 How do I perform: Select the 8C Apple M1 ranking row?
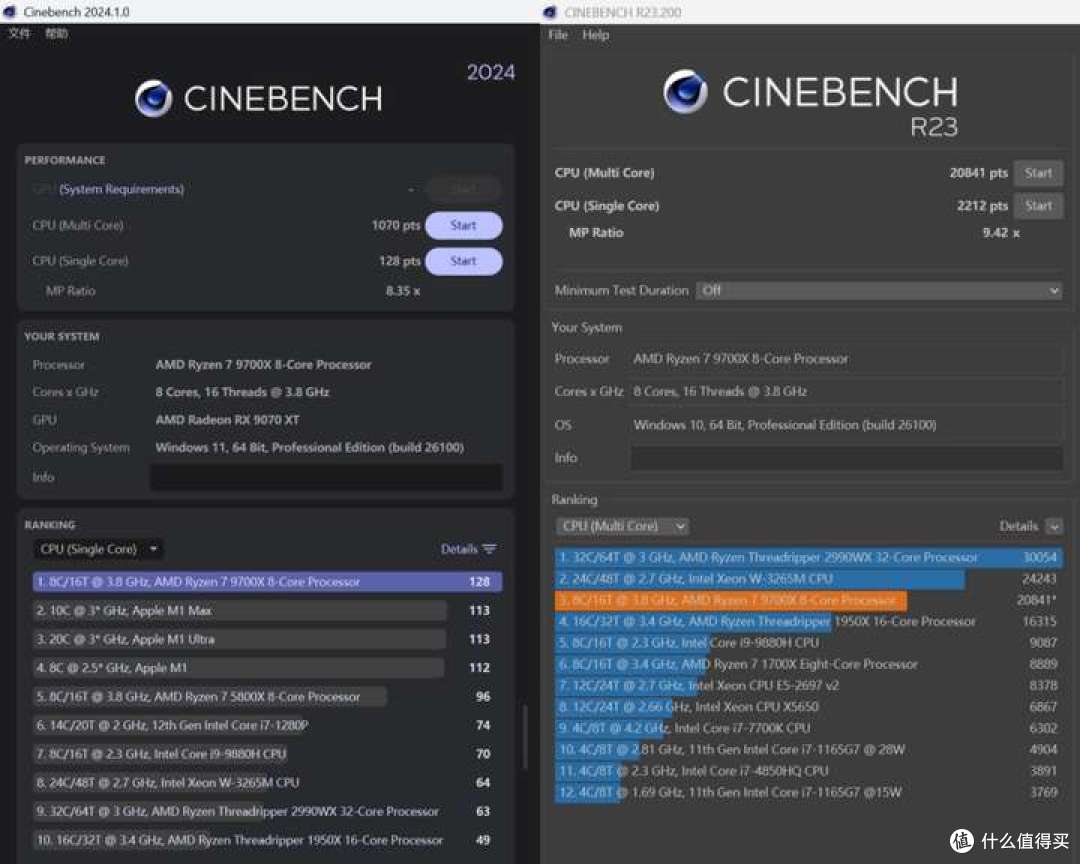[267, 668]
